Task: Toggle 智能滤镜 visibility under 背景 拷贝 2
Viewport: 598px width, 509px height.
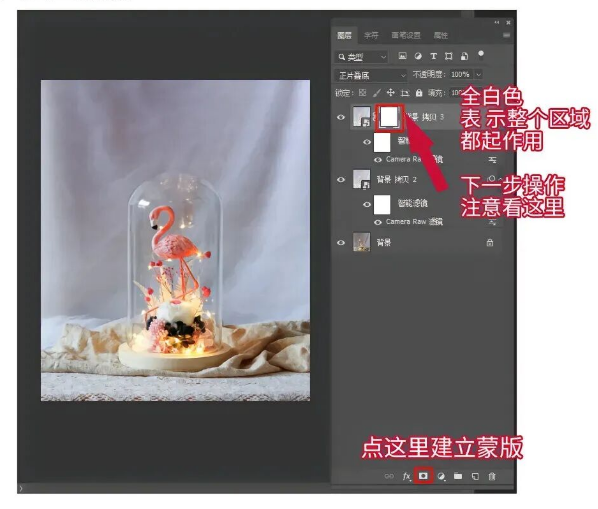Action: [367, 204]
